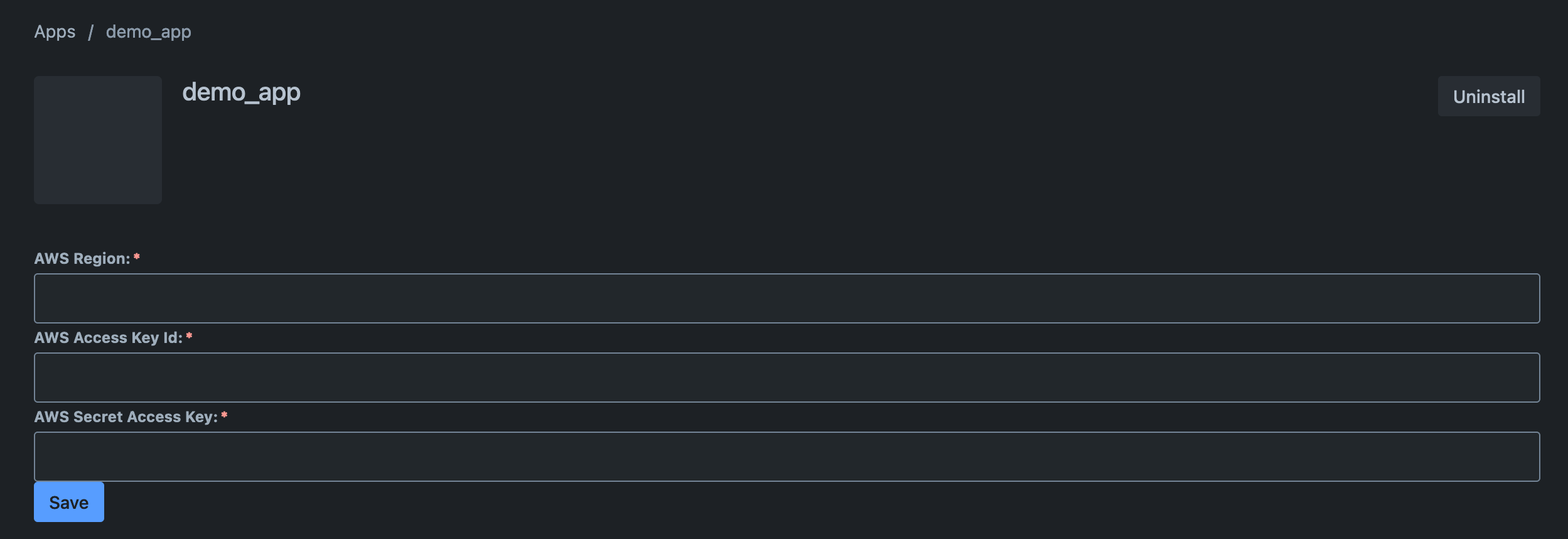The image size is (1568, 539).
Task: Select the text box for entering the region
Action: 787,298
